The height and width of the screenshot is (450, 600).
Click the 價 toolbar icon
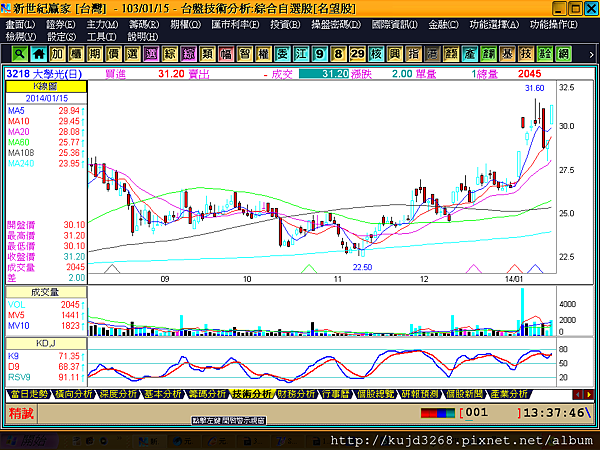113,54
